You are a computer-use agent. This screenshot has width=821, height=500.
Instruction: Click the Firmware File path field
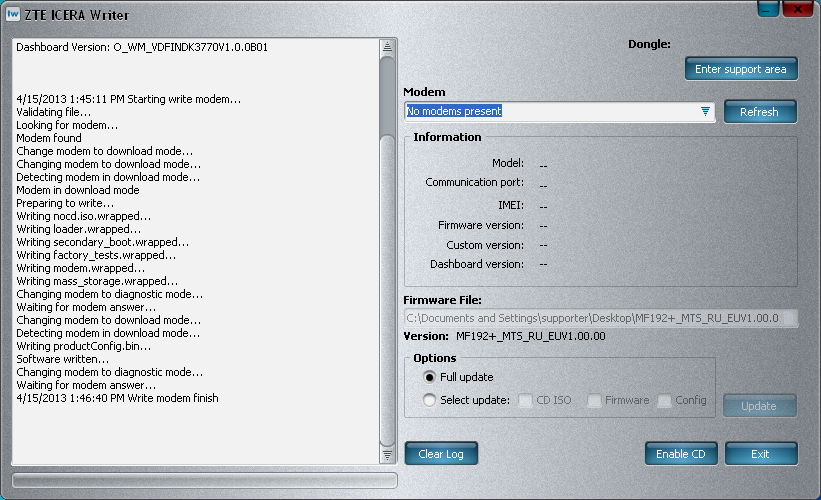tap(595, 318)
